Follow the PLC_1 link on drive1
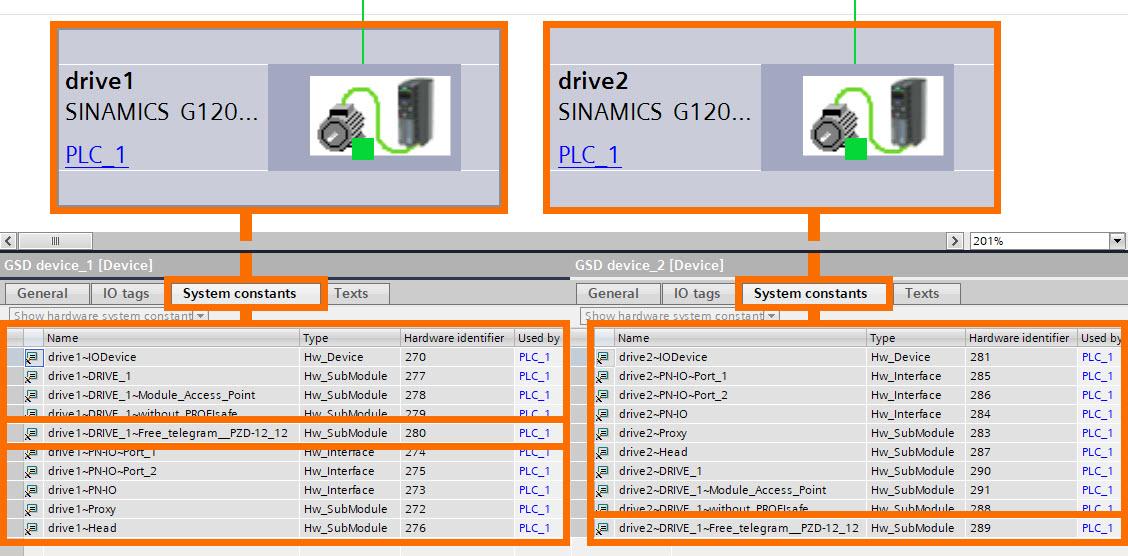This screenshot has height=556, width=1128. click(x=96, y=155)
